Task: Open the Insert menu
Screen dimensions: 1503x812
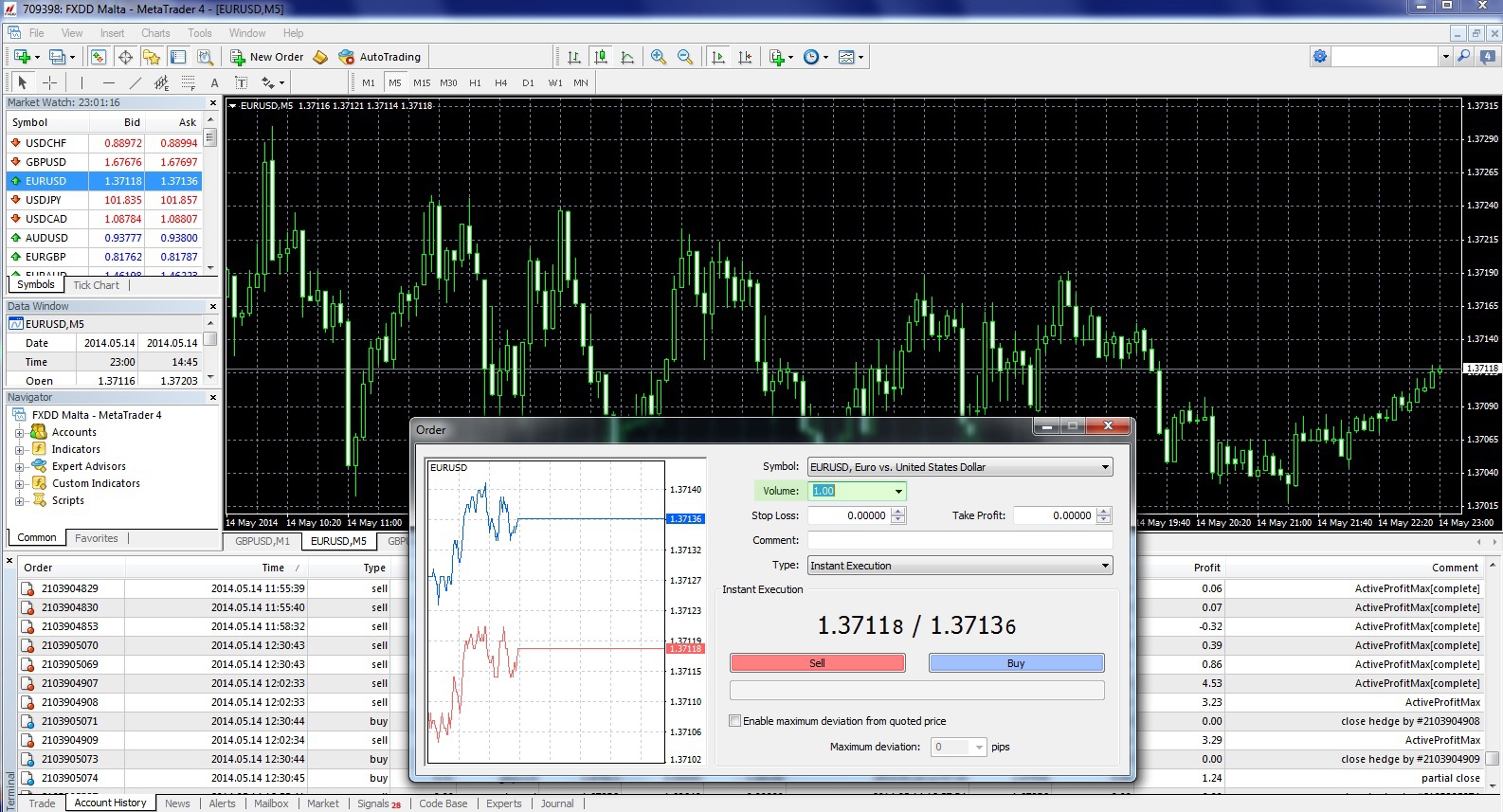Action: tap(112, 33)
